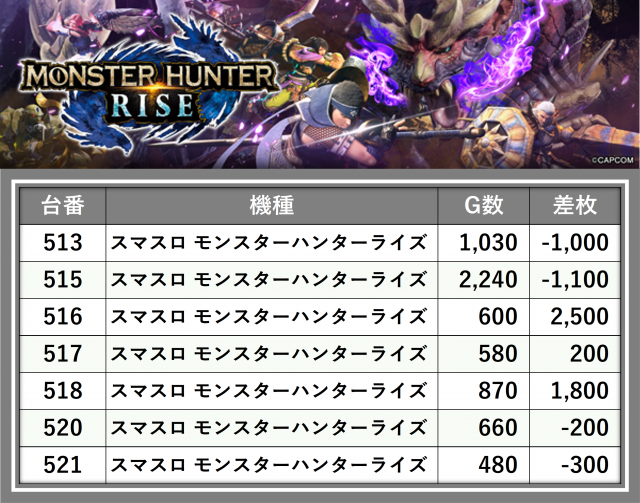The width and height of the screenshot is (640, 503).
Task: Click the 台番 column header
Action: click(62, 206)
